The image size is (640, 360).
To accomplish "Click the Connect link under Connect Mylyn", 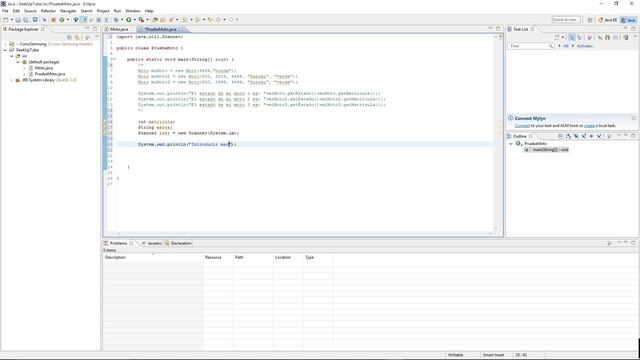I will (522, 126).
